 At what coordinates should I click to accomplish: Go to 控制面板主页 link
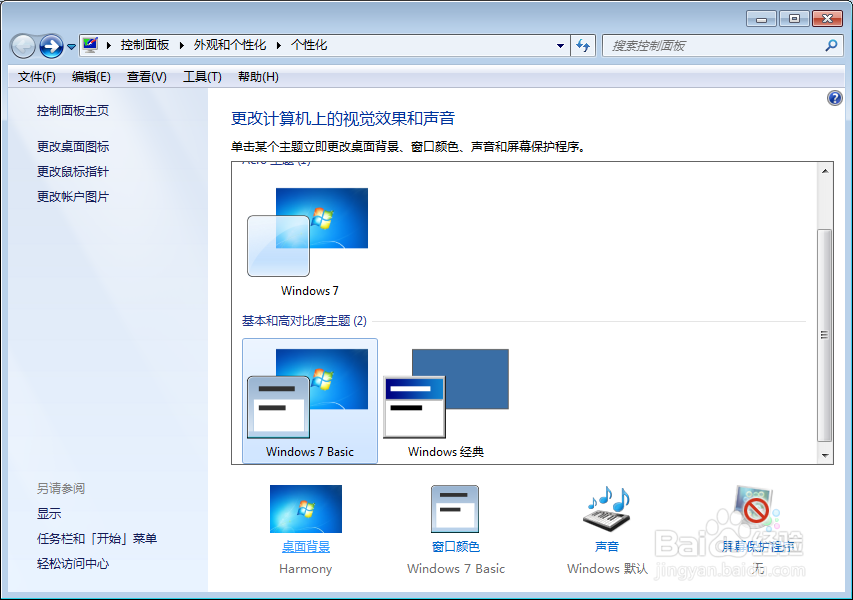click(73, 111)
